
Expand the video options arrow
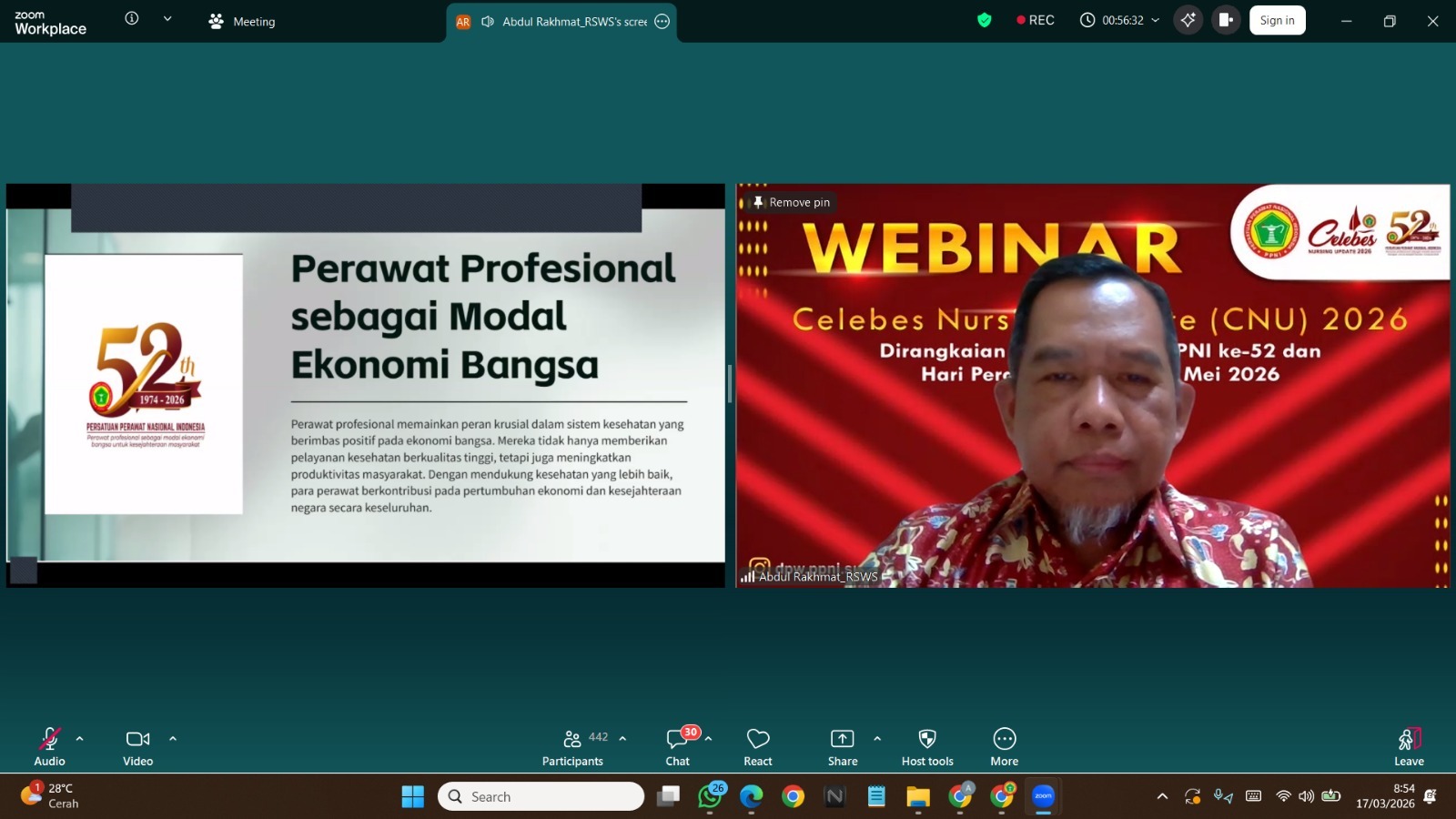click(173, 739)
